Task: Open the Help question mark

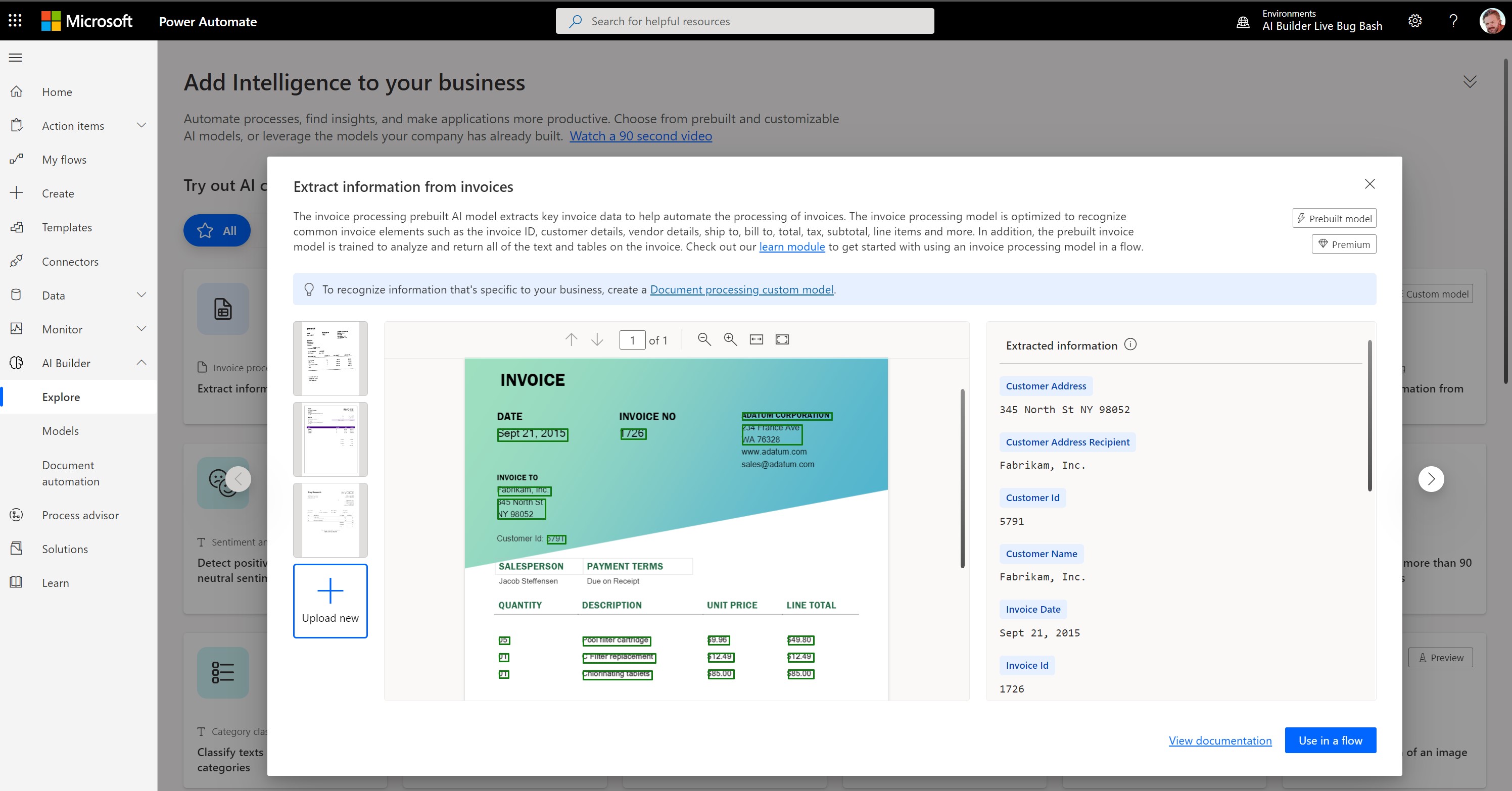Action: [1453, 21]
